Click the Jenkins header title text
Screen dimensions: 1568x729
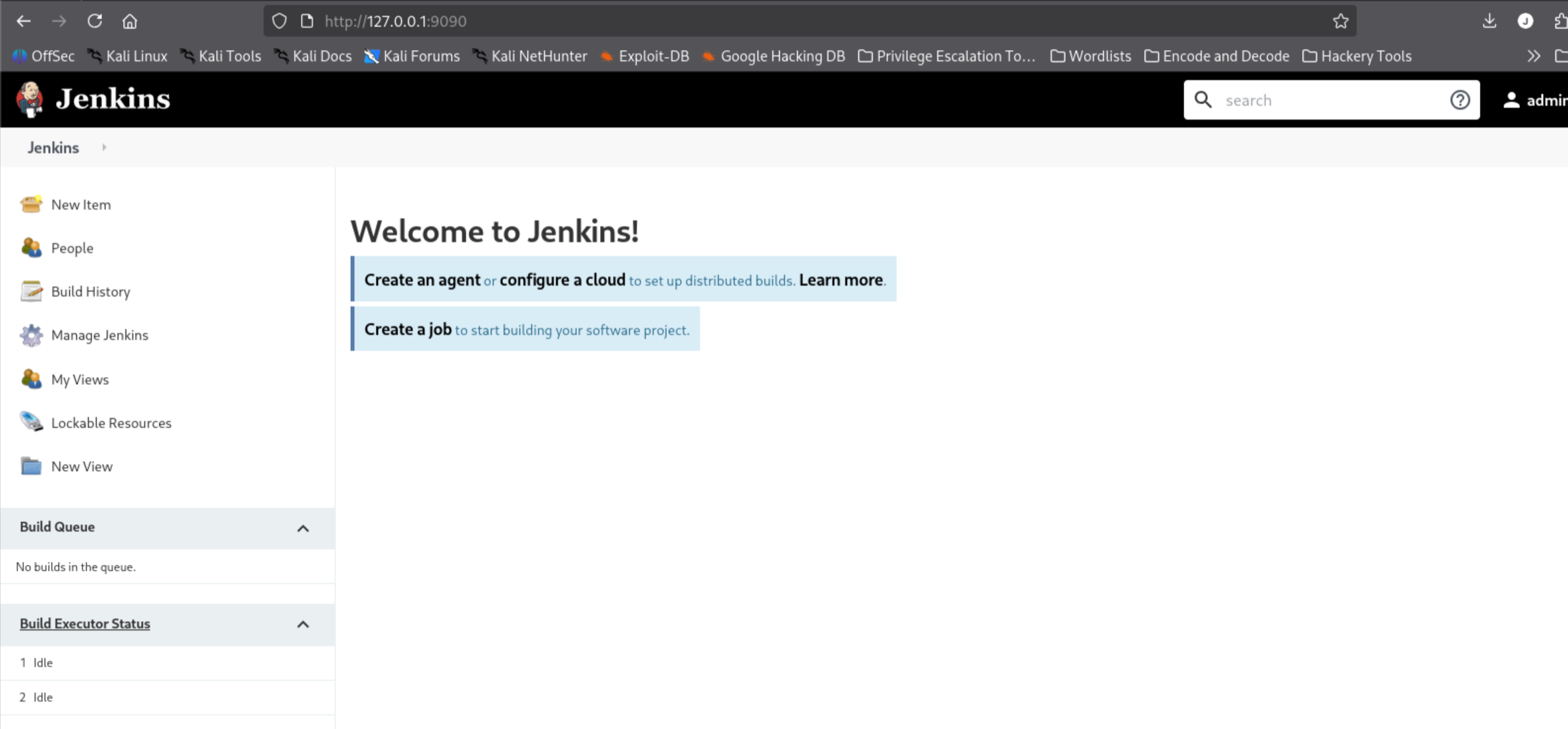tap(113, 99)
